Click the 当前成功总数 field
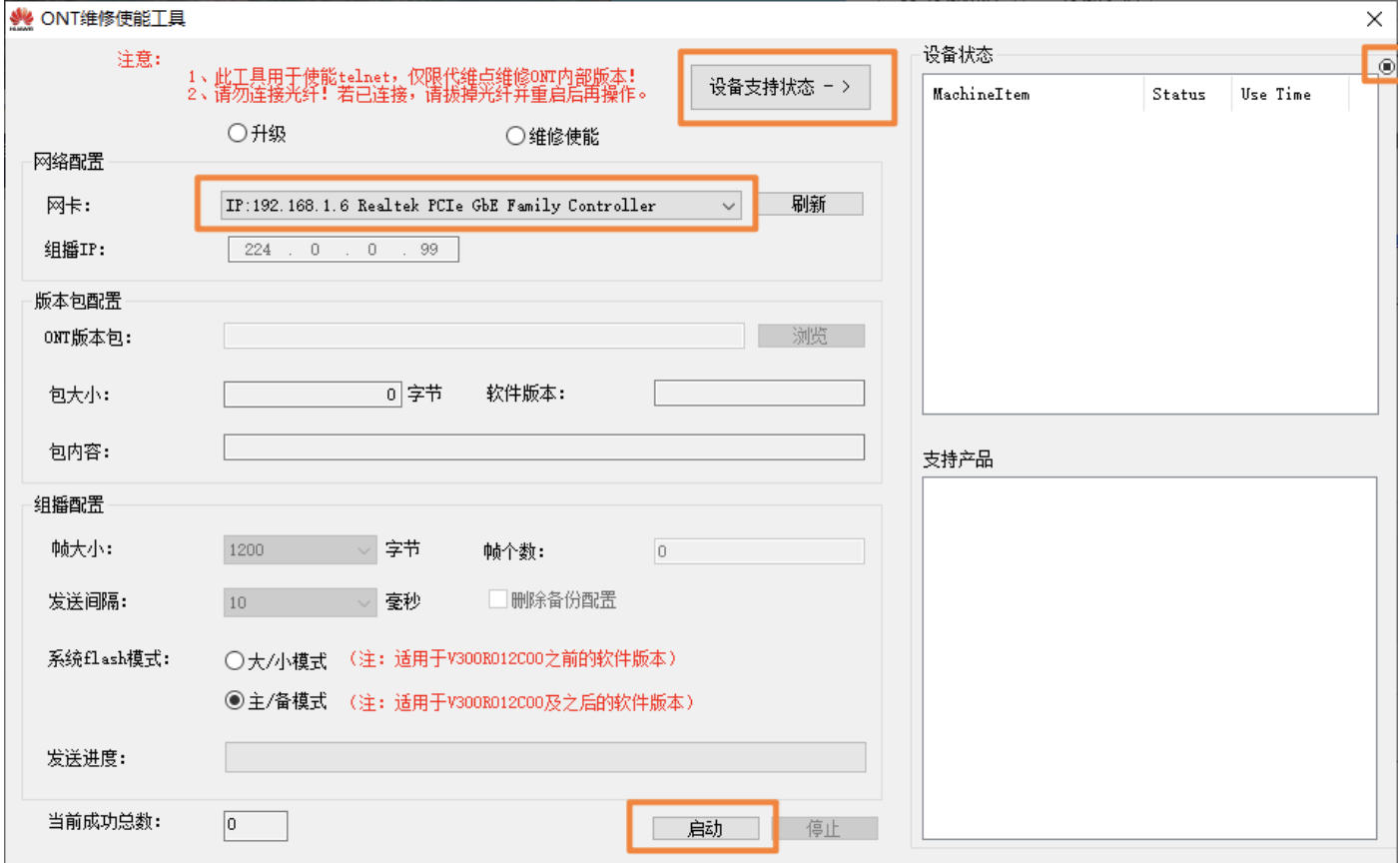1400x863 pixels. (x=256, y=825)
